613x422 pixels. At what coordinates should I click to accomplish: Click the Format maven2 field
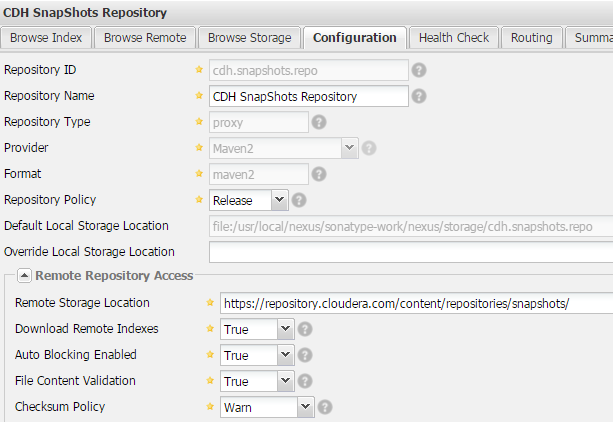coord(259,174)
